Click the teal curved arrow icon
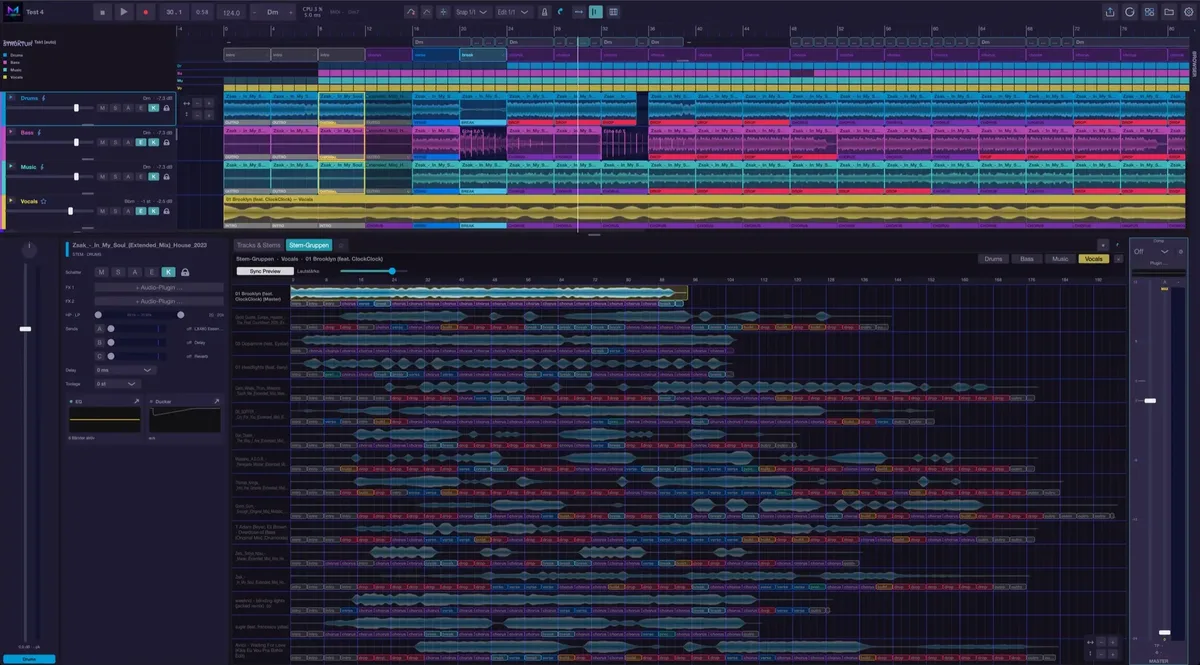The image size is (1200, 665). click(x=560, y=12)
